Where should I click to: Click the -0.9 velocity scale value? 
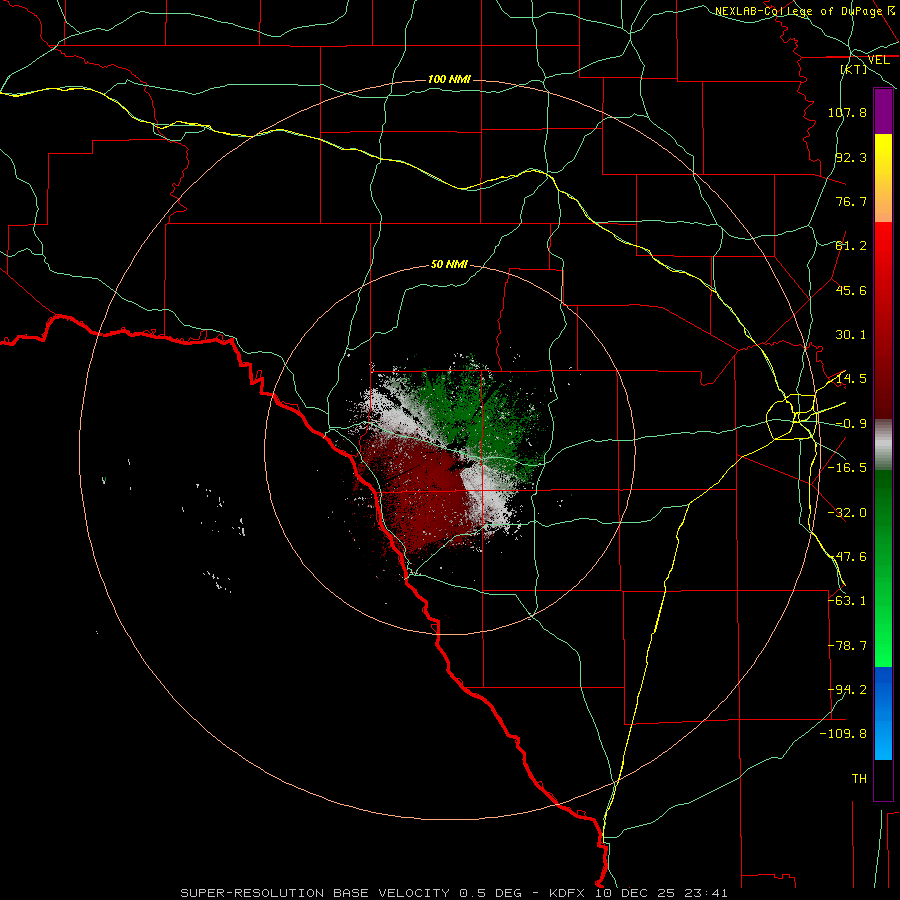click(851, 424)
